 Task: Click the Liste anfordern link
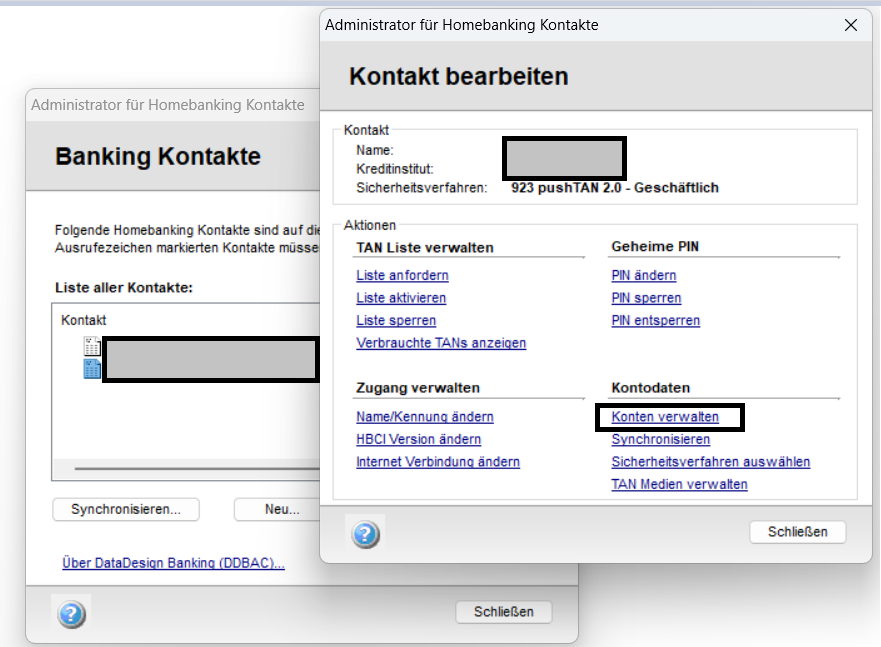(402, 275)
